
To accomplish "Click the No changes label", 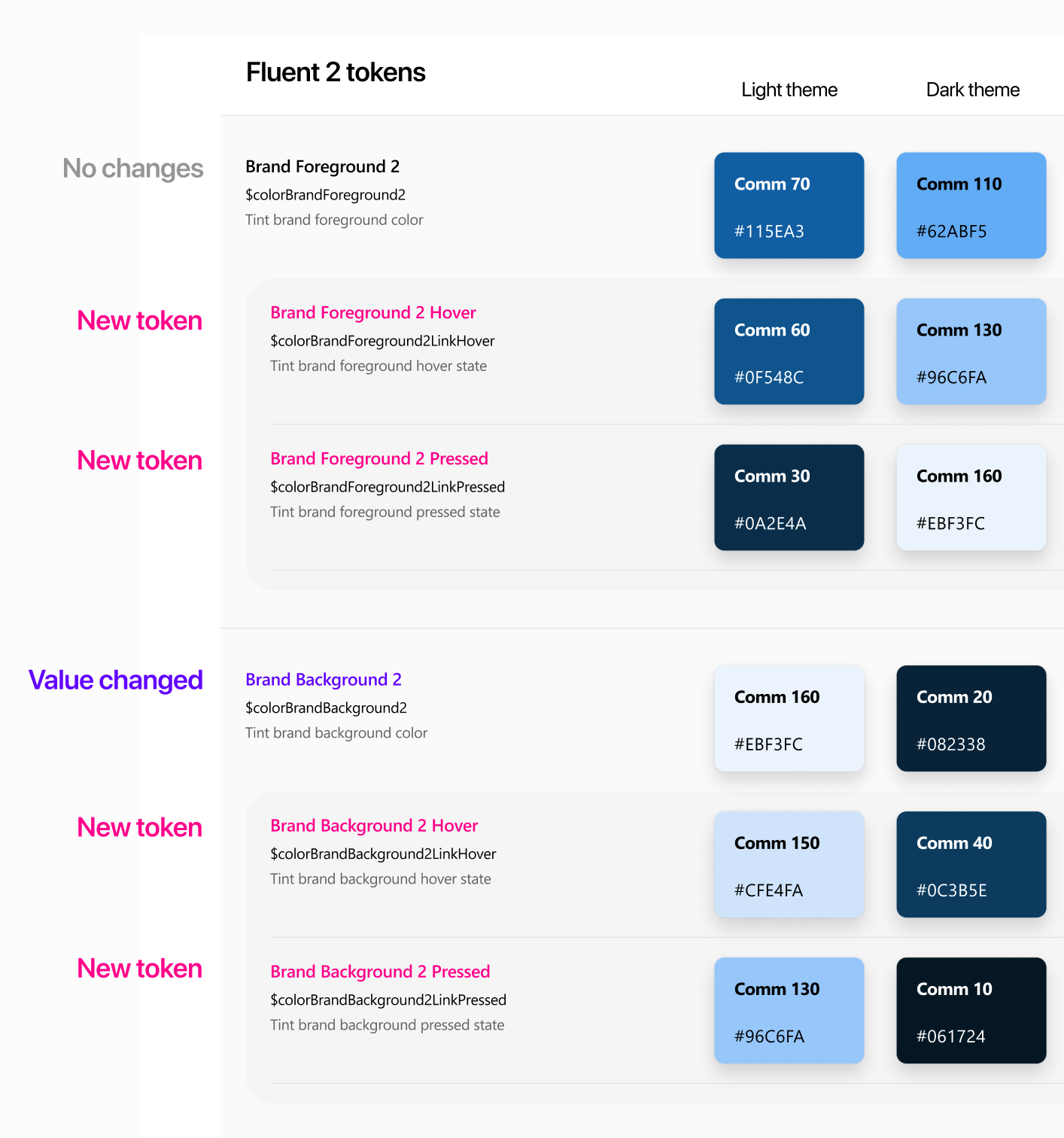I will point(133,169).
